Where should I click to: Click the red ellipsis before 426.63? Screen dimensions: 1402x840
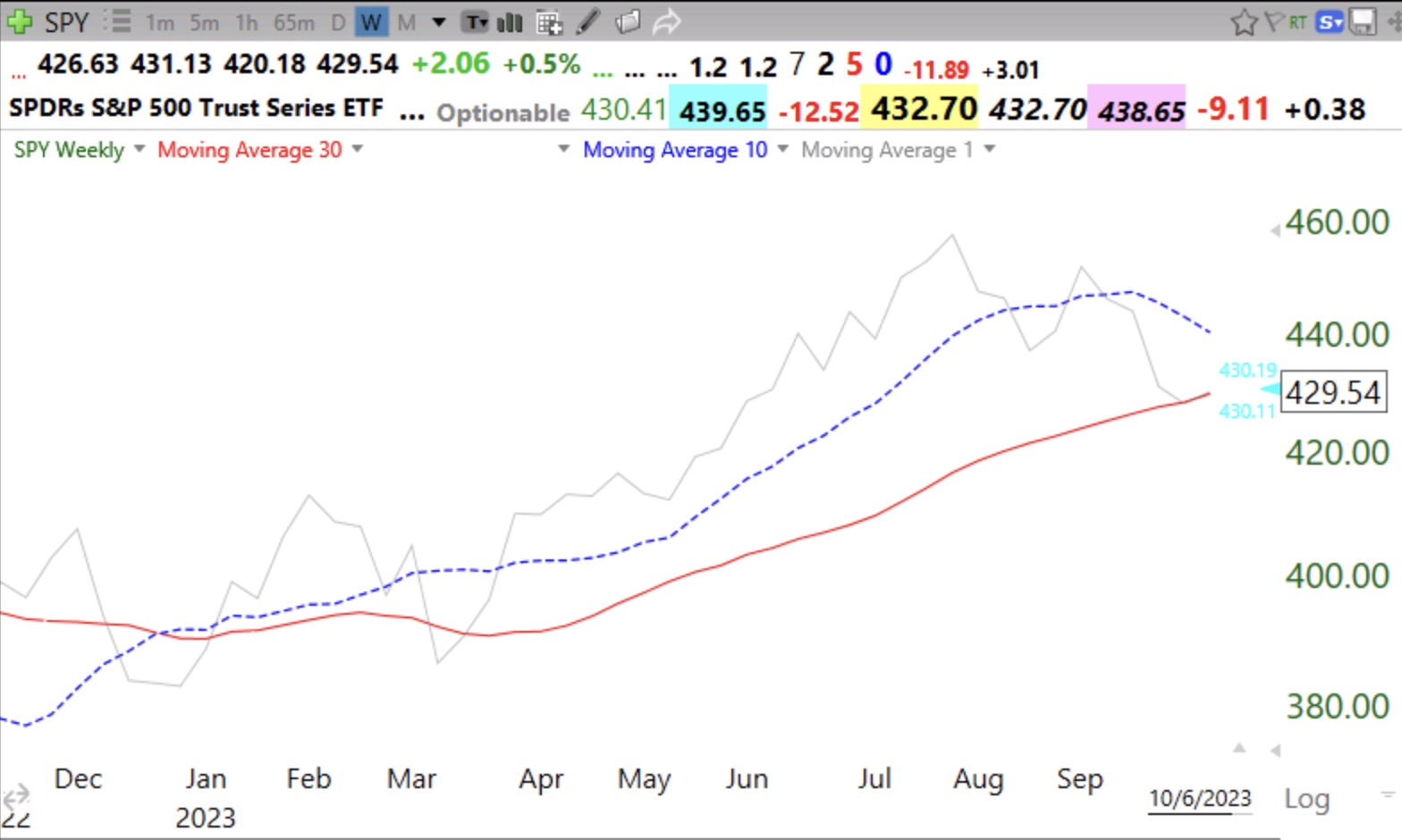tap(19, 77)
